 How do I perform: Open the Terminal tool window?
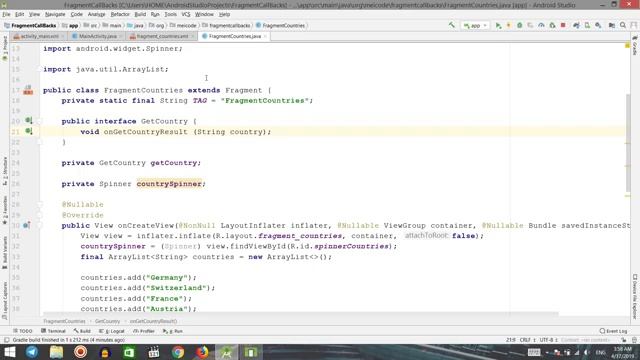tap(53, 331)
